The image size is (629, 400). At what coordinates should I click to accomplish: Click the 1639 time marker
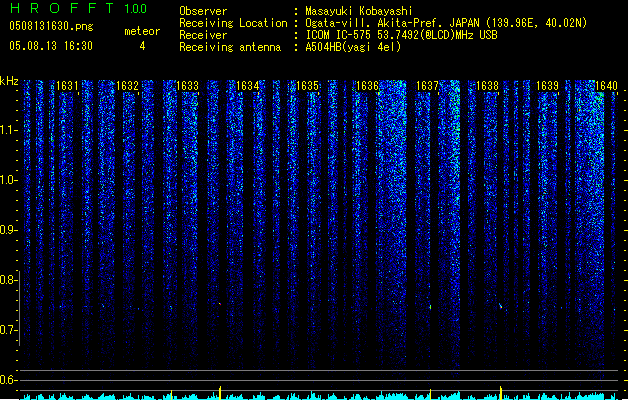[547, 86]
